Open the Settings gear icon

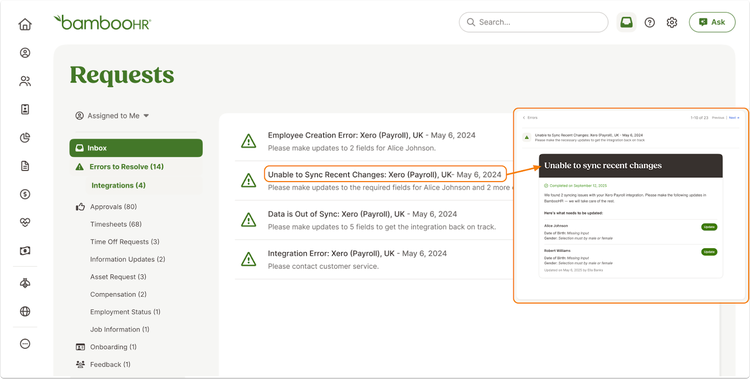tap(672, 22)
